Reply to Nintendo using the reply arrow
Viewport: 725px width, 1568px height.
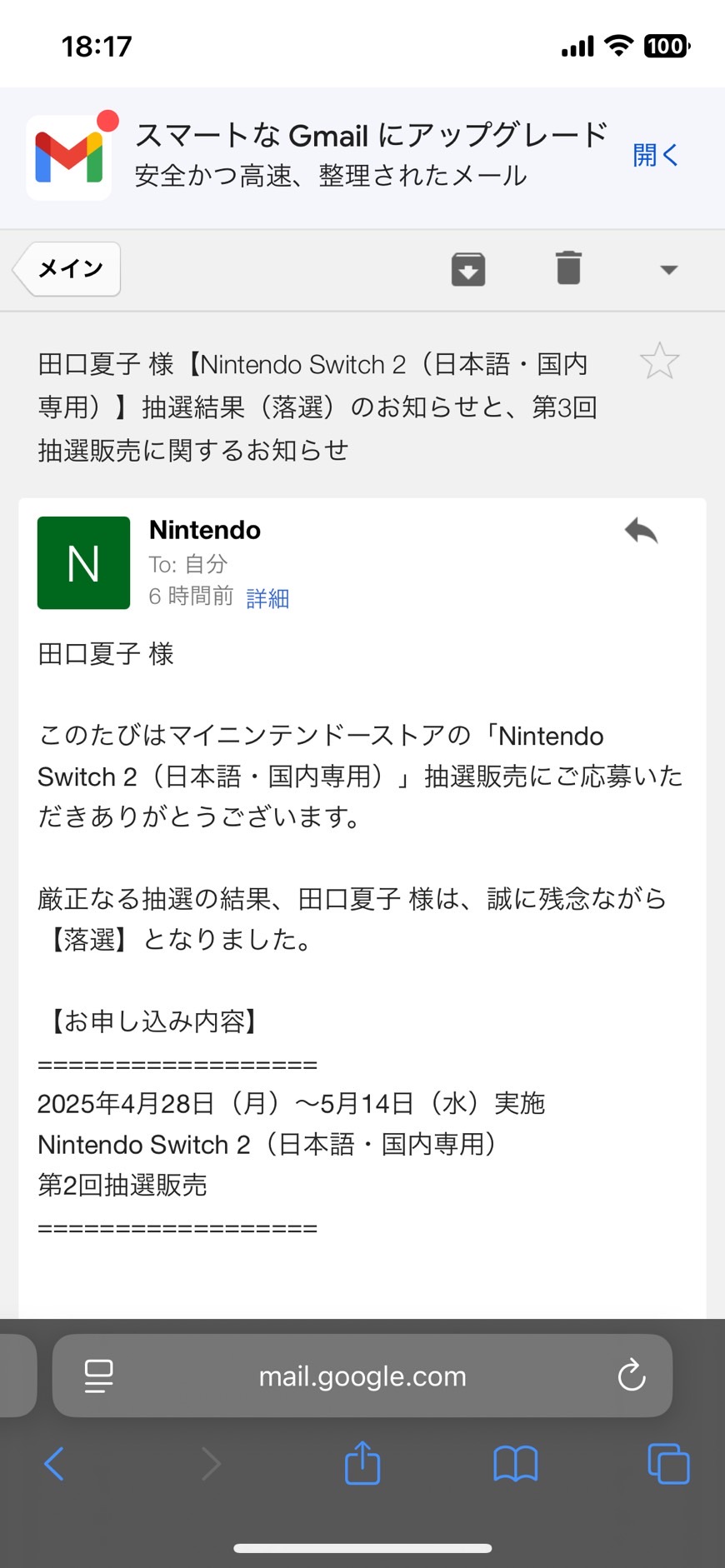641,531
